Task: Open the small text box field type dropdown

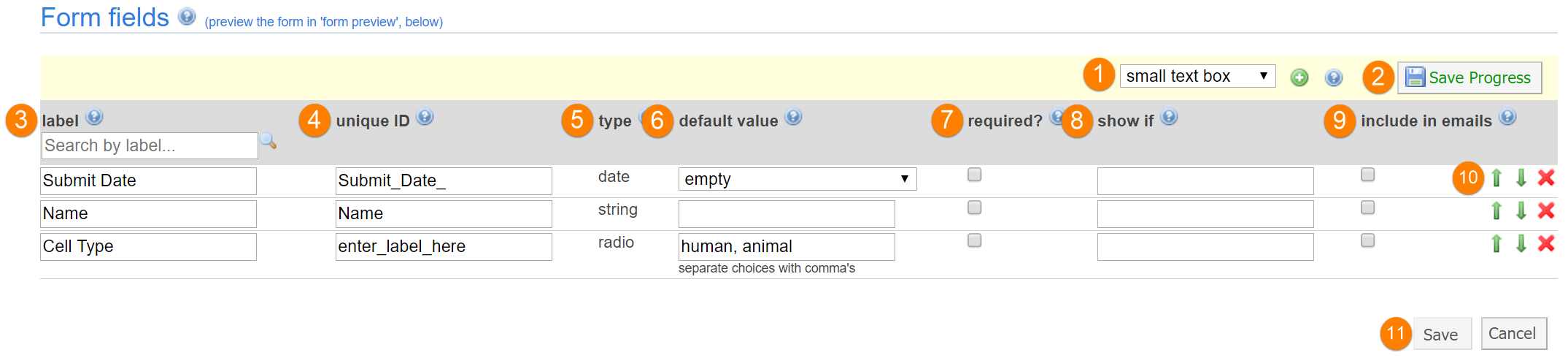Action: coord(1197,76)
